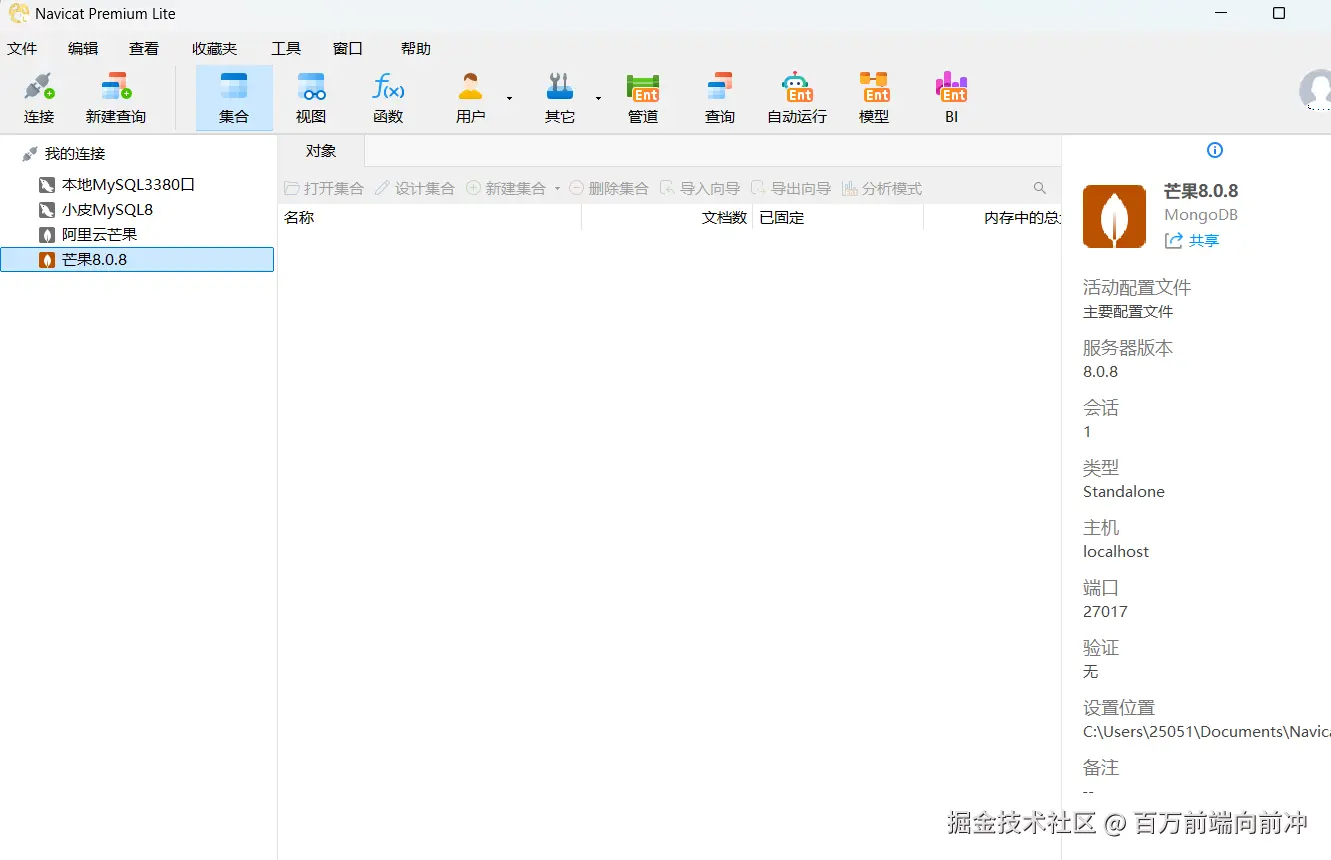Launch the BI toolbar icon

pyautogui.click(x=950, y=97)
